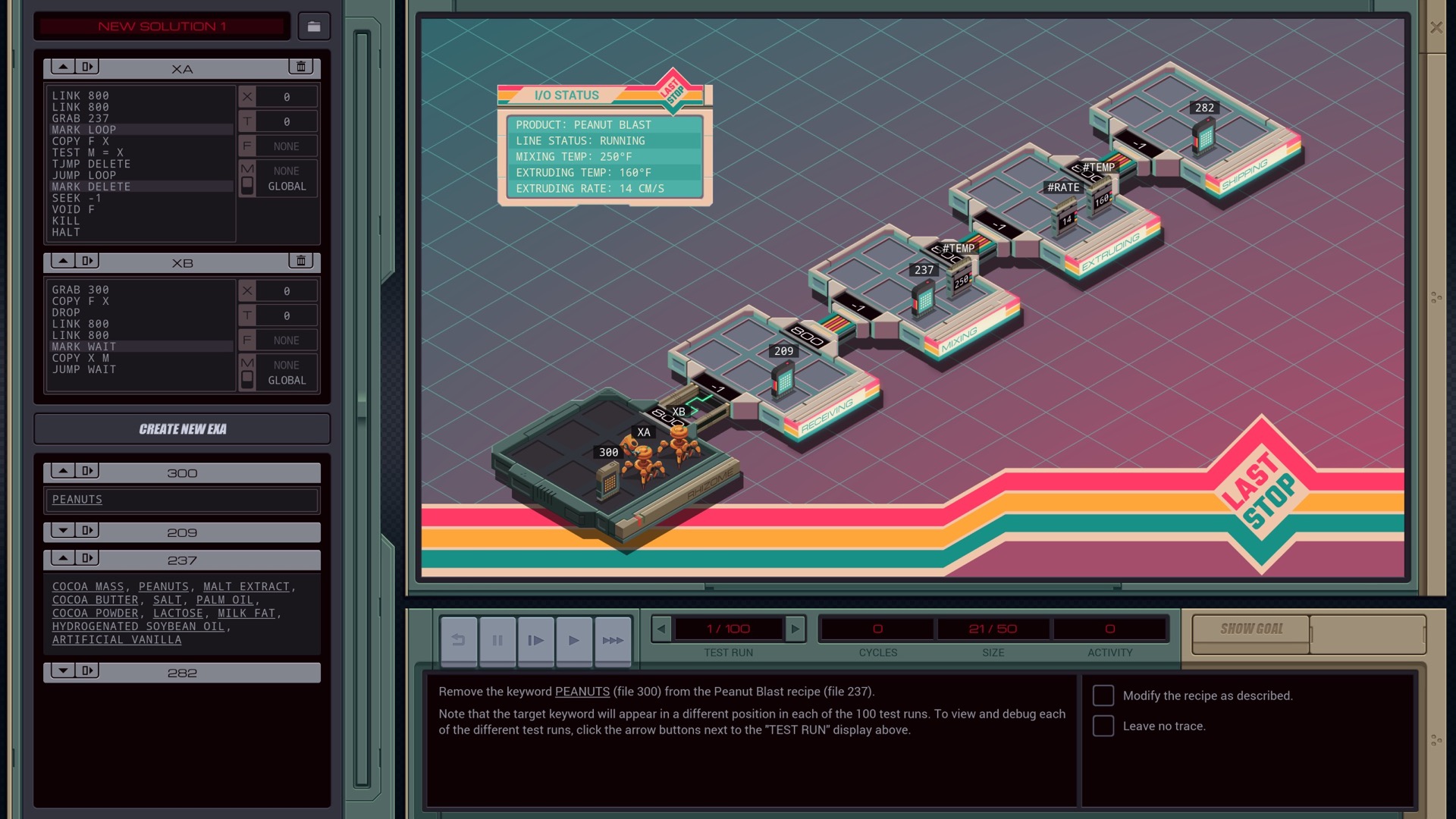Click XA's F register NONE value
The width and height of the screenshot is (1456, 819).
coord(287,146)
